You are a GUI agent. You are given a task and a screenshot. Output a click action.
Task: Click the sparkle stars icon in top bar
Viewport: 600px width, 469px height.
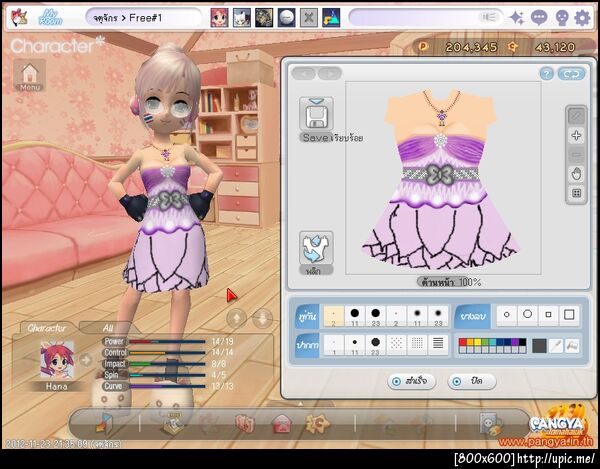point(517,18)
